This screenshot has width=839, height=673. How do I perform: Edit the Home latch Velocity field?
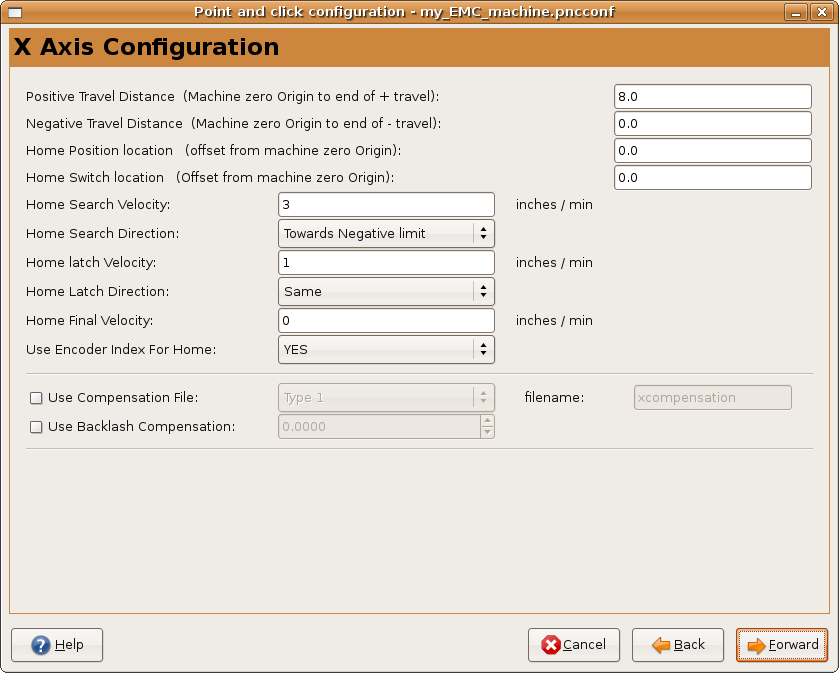click(x=386, y=263)
